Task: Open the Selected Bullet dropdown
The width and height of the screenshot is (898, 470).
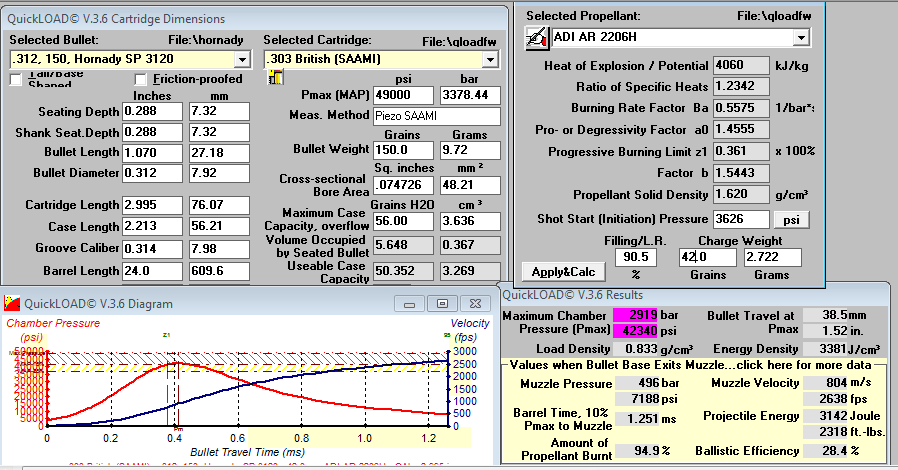Action: (242, 60)
